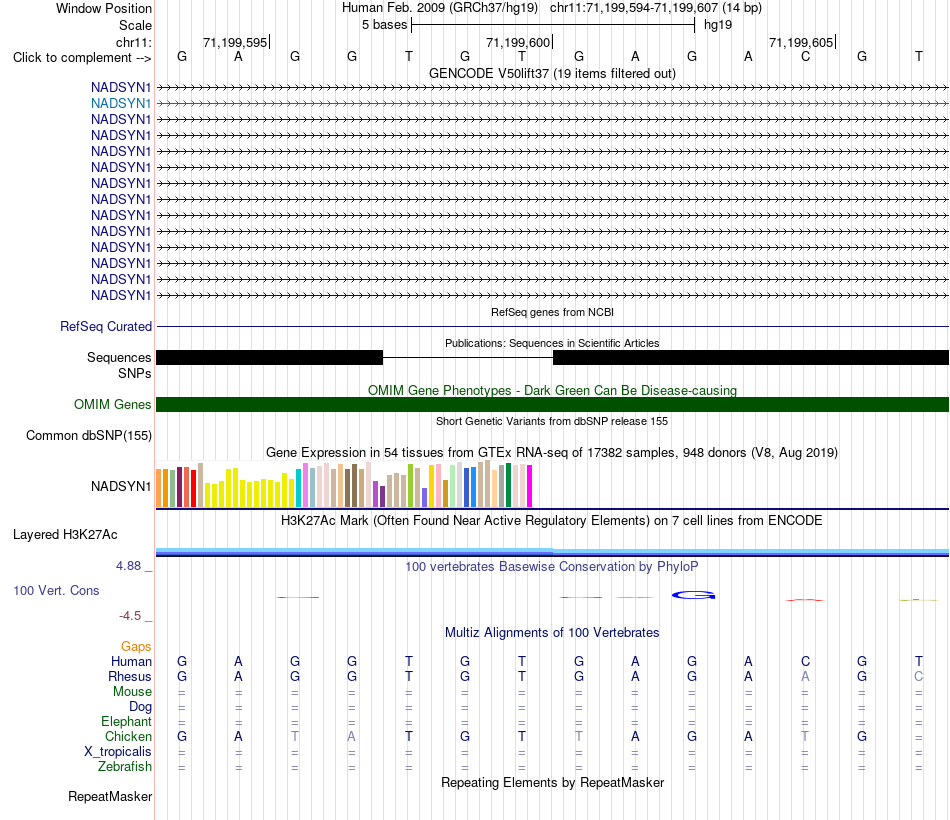Click the NADSYN1 label beside GTEx chart

coord(121,486)
